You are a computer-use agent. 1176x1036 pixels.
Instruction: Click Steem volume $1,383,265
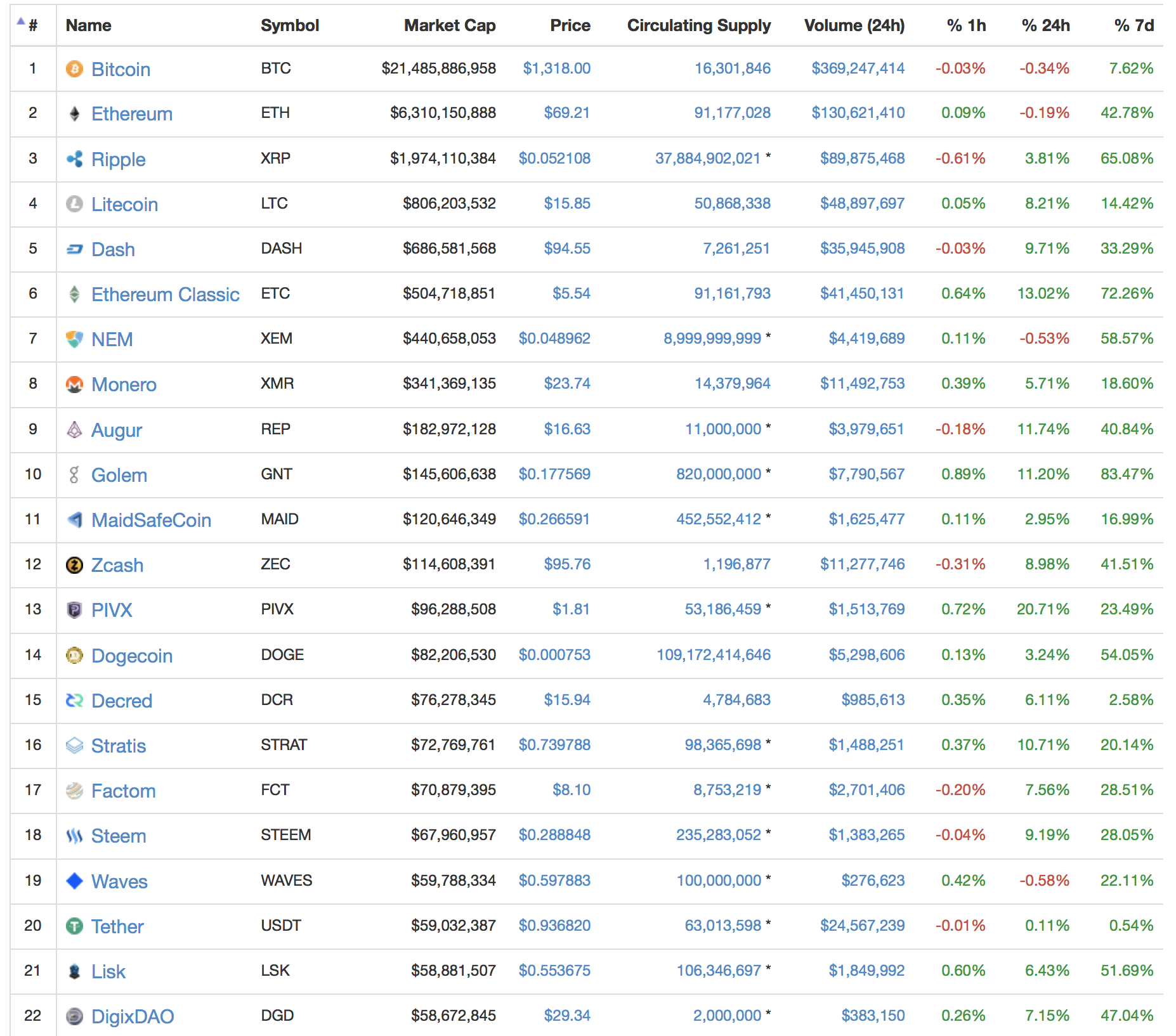tap(866, 835)
